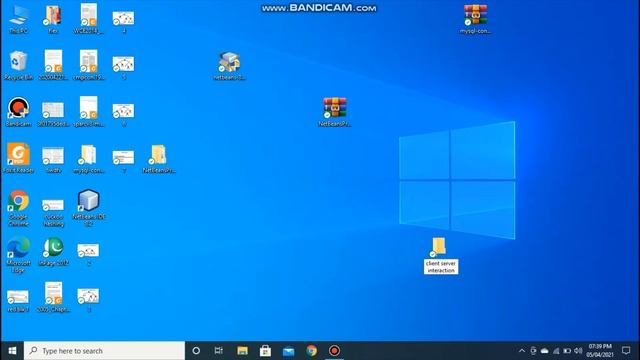Select the NetBeans IDE 8.2 shortcut

(x=89, y=208)
